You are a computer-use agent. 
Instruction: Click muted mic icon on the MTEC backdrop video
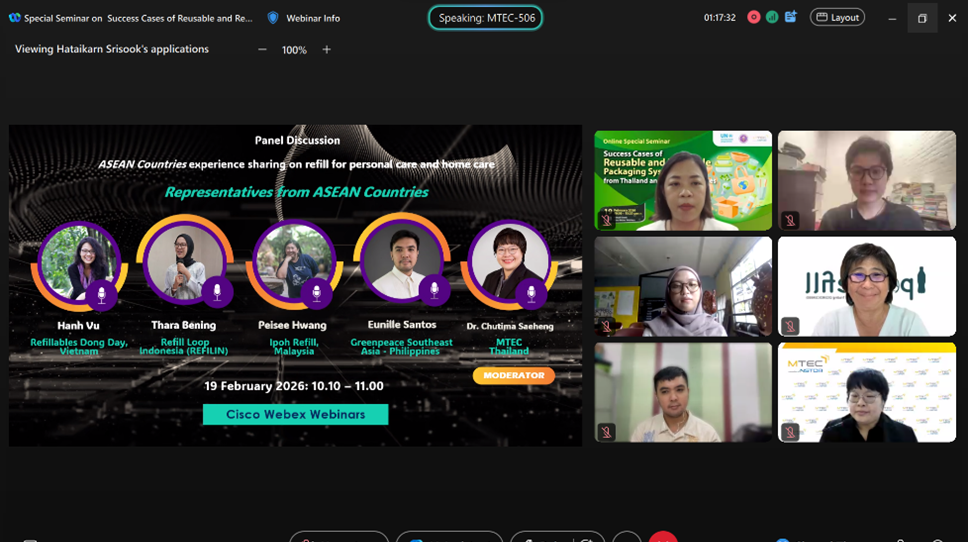pyautogui.click(x=790, y=431)
